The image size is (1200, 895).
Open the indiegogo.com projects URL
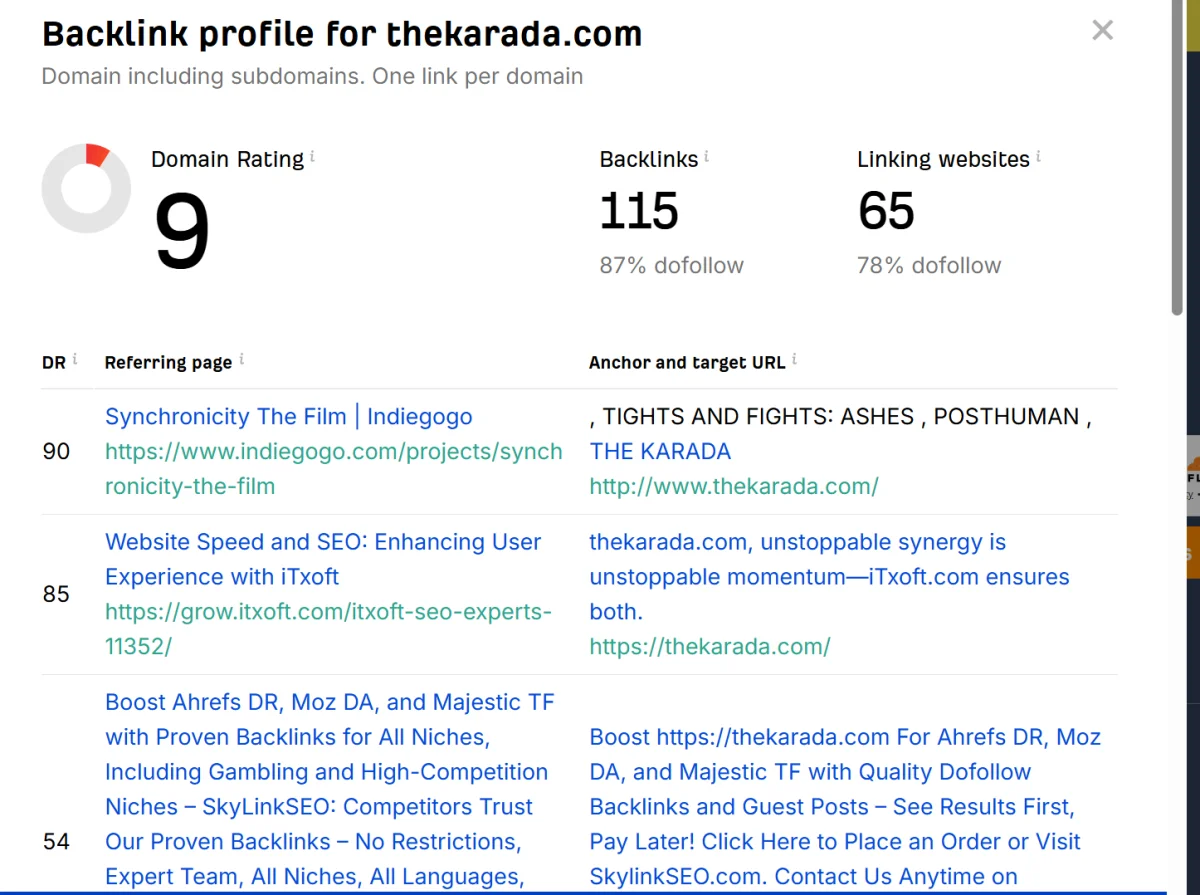(334, 469)
